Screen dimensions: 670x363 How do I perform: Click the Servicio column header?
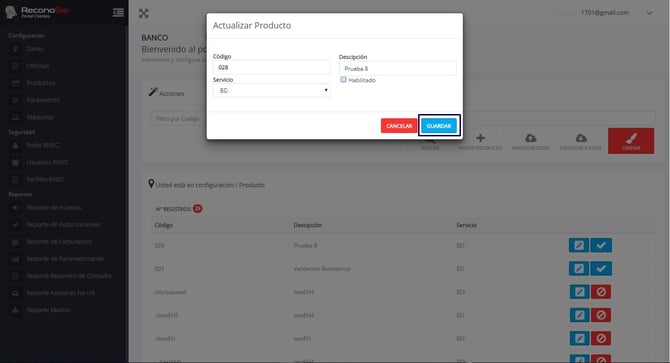(x=466, y=225)
